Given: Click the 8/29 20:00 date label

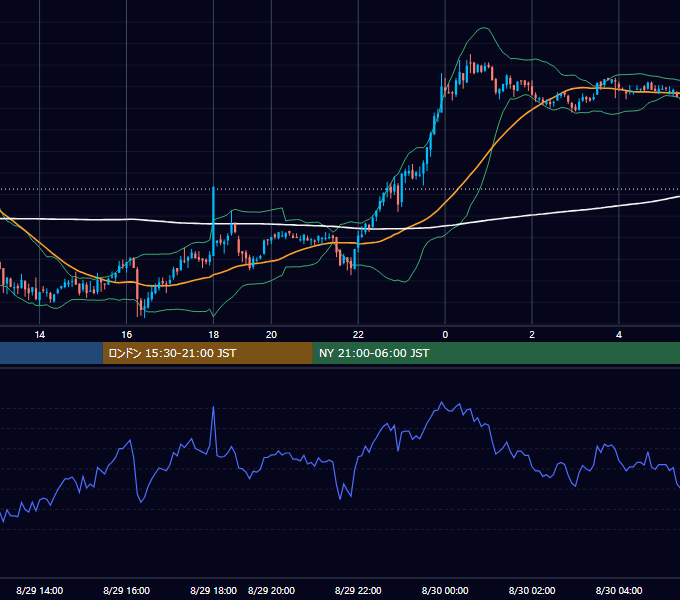Looking at the screenshot, I should pos(271,590).
